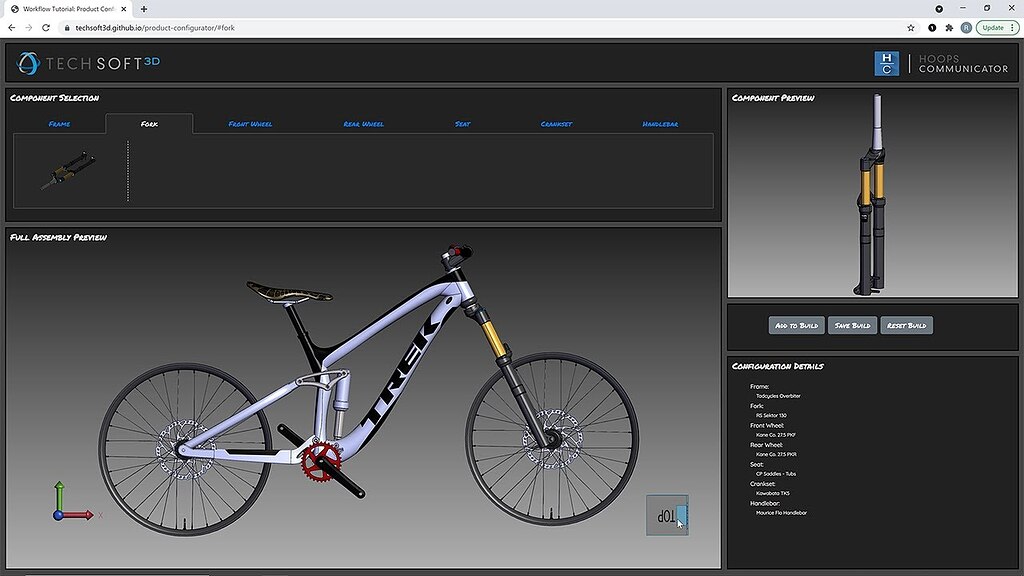Select the Crankset tab
The height and width of the screenshot is (576, 1024).
[556, 123]
